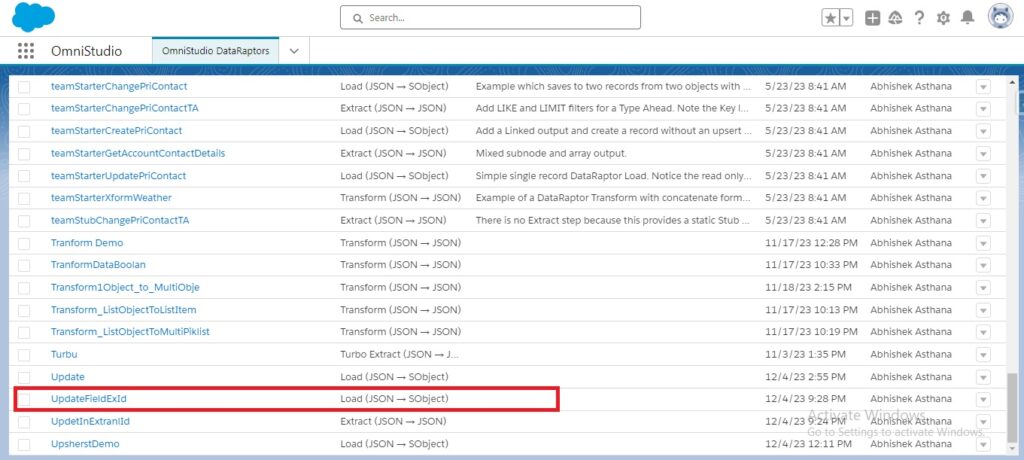This screenshot has height=460, width=1024.
Task: Open the Notifications bell icon
Action: coord(967,18)
